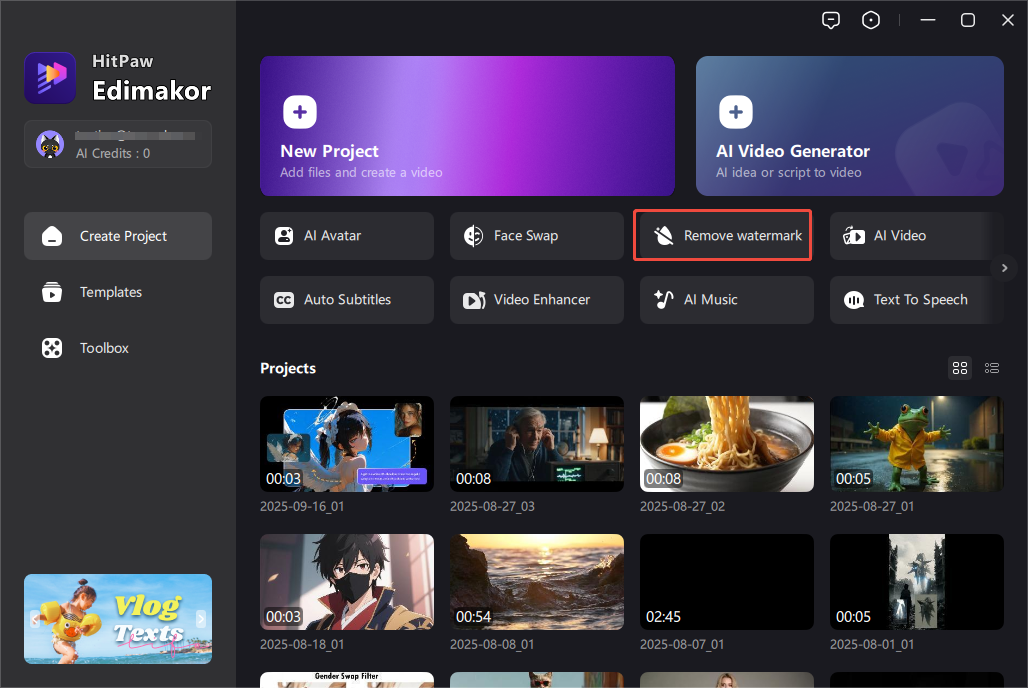Click the HitPaw Edimakor logo icon
The width and height of the screenshot is (1028, 688).
tap(50, 78)
